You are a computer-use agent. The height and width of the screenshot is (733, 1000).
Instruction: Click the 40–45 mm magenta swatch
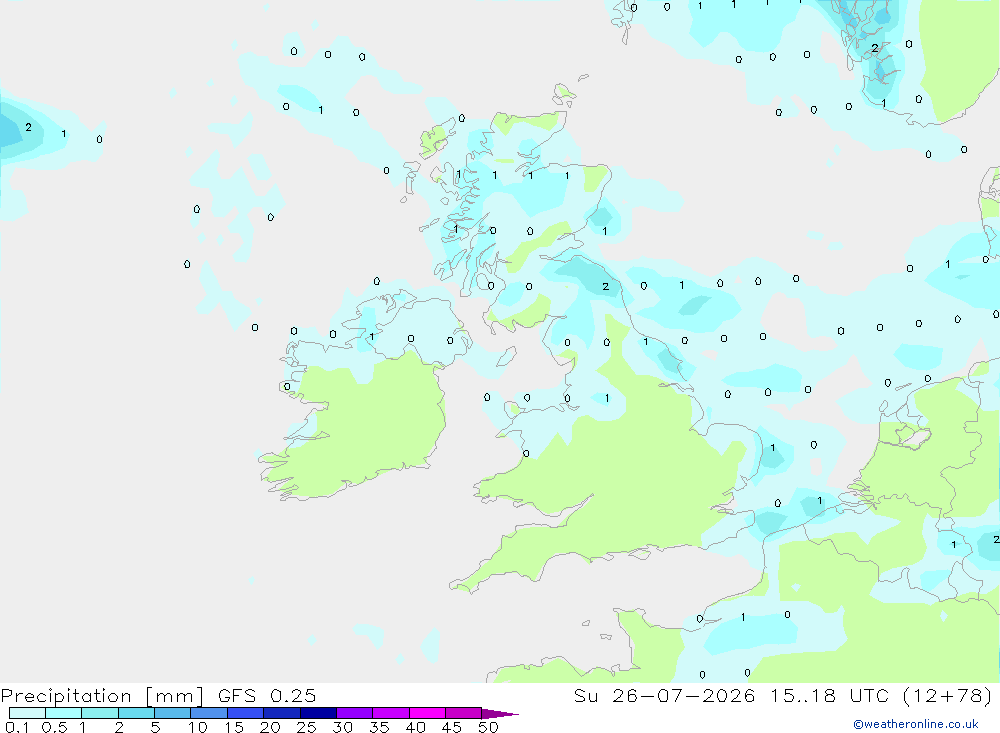pos(427,713)
